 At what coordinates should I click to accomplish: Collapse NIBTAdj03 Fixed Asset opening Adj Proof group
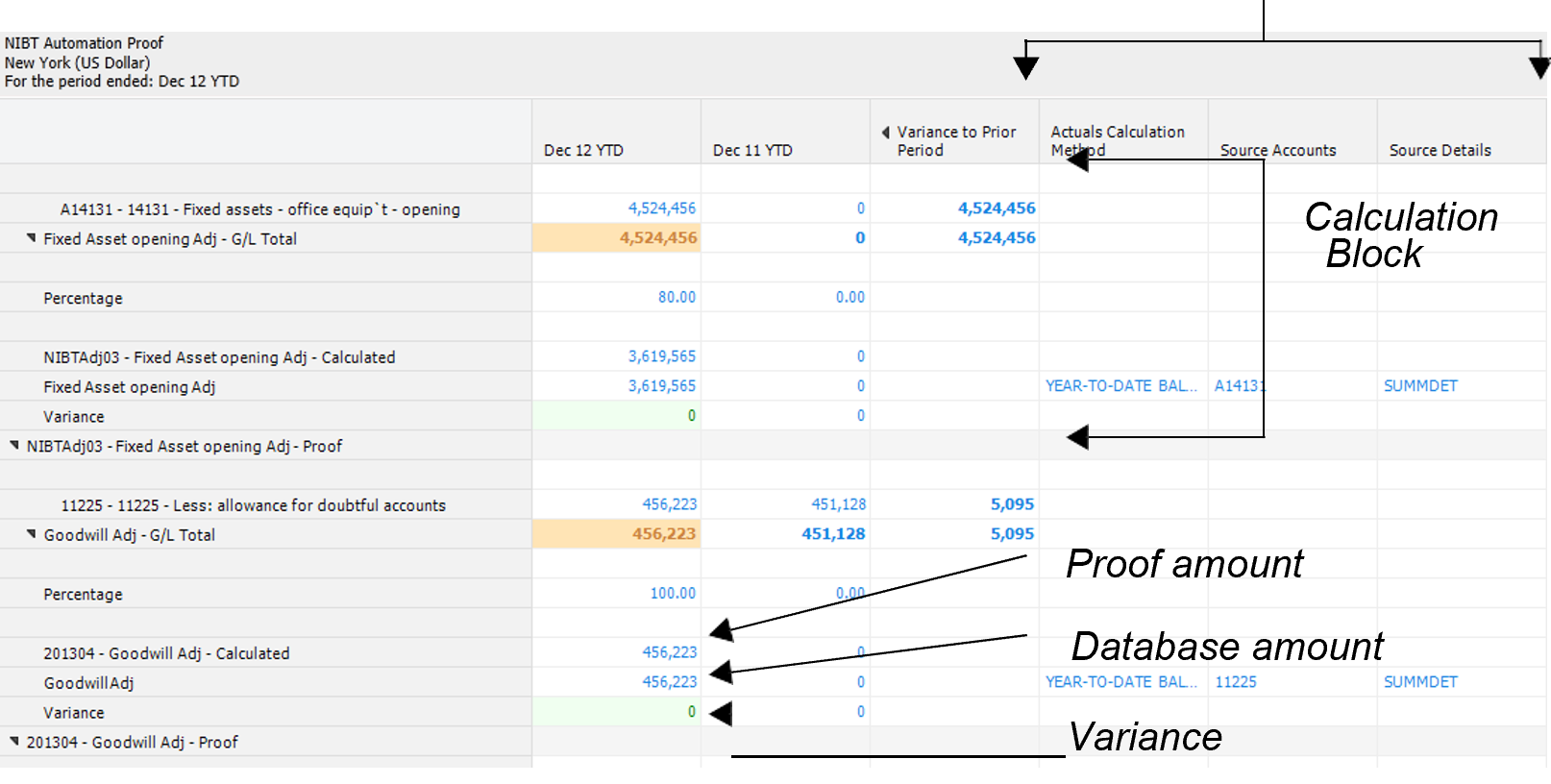pos(14,446)
